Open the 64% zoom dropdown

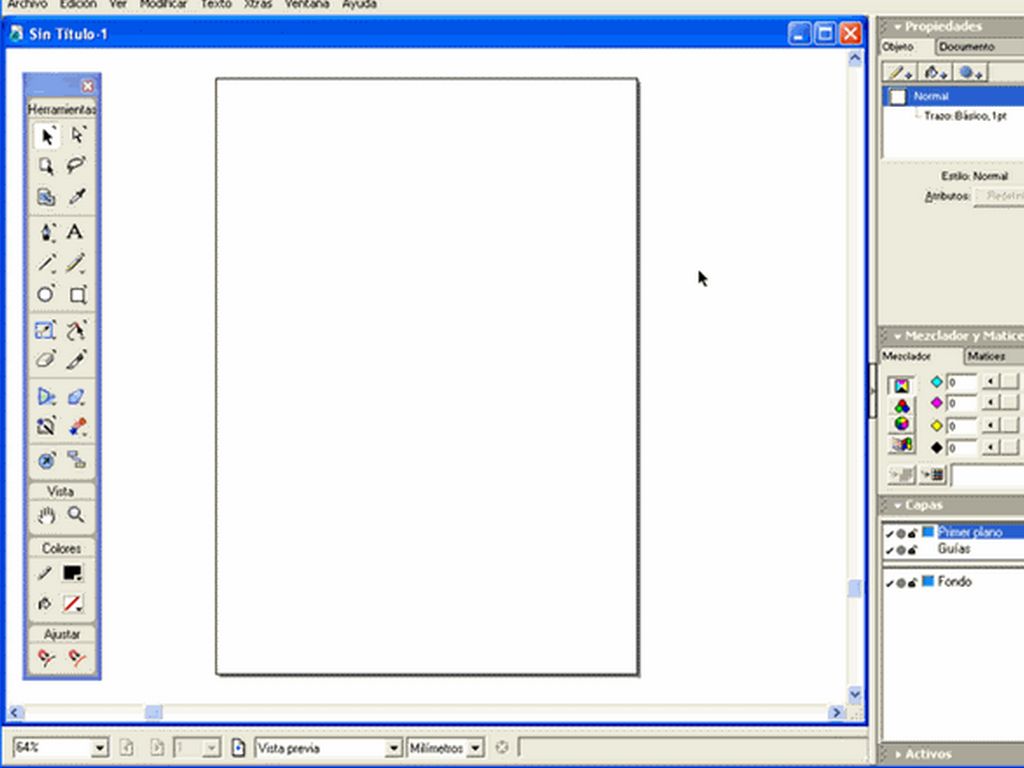(x=99, y=748)
